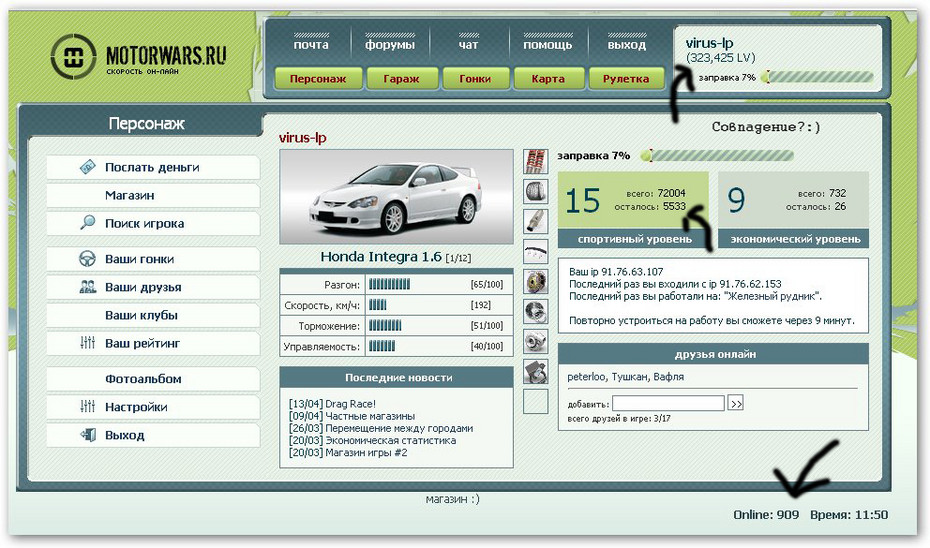Open friend Тушкан's profile

pos(629,377)
